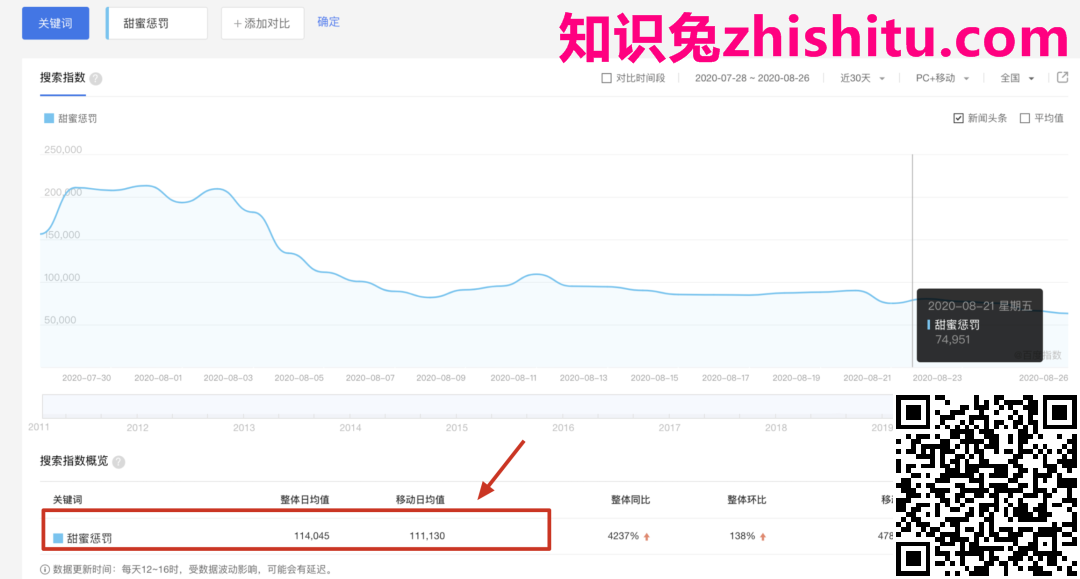Click the 138% value in 整体环比
Screen dimensions: 1080x579
(x=742, y=536)
